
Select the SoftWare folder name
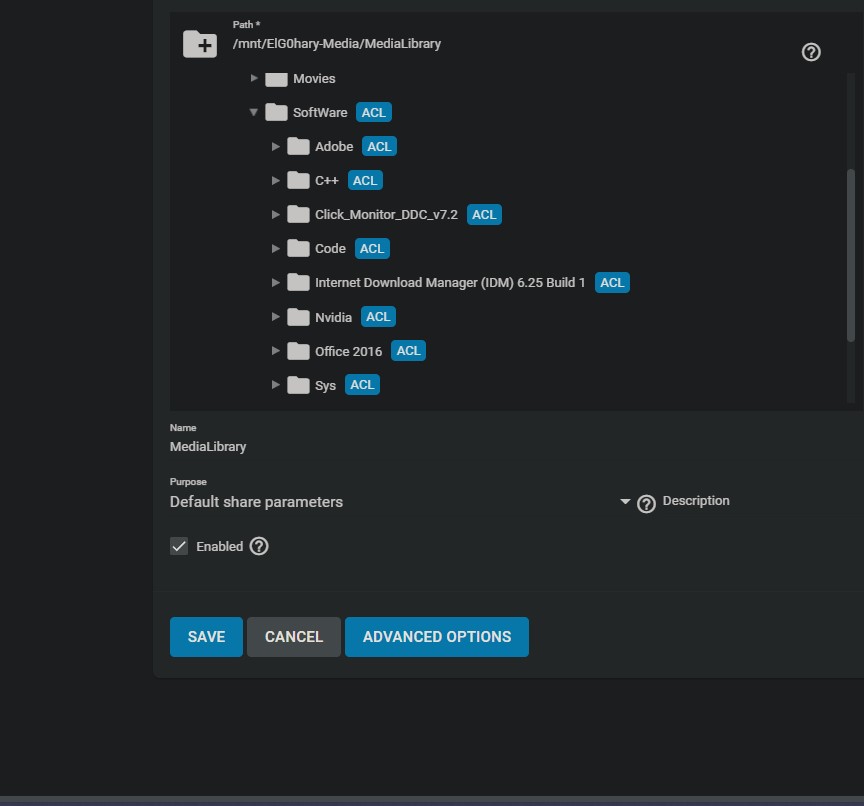(x=320, y=112)
